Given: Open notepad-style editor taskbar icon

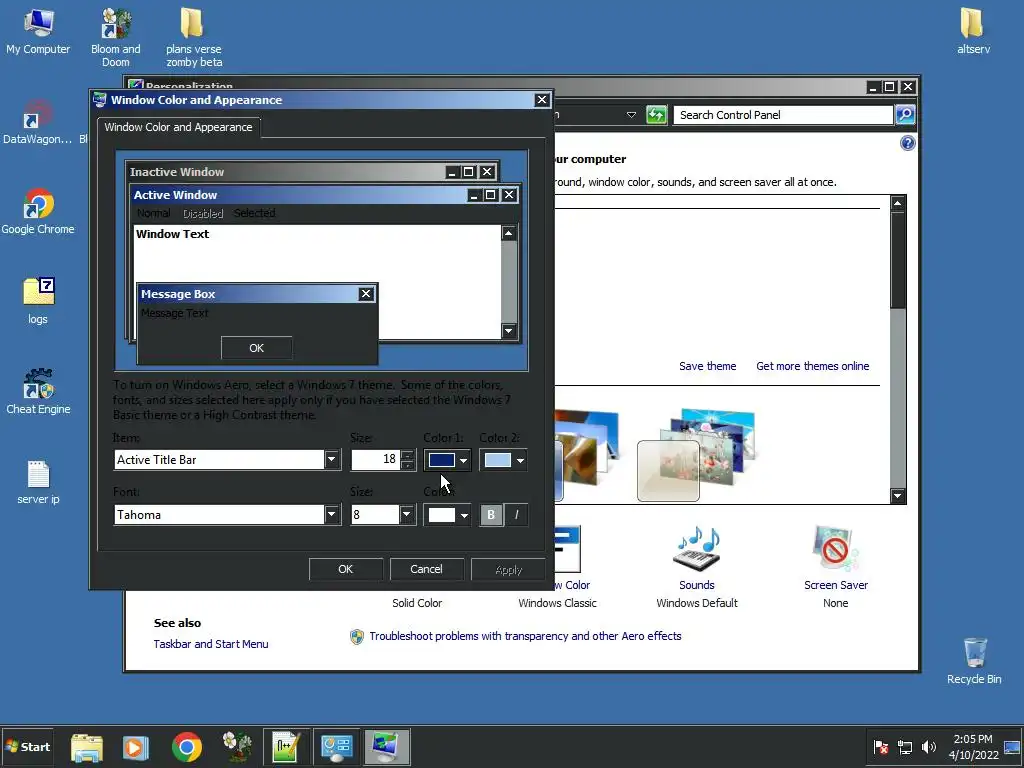Looking at the screenshot, I should (x=286, y=747).
